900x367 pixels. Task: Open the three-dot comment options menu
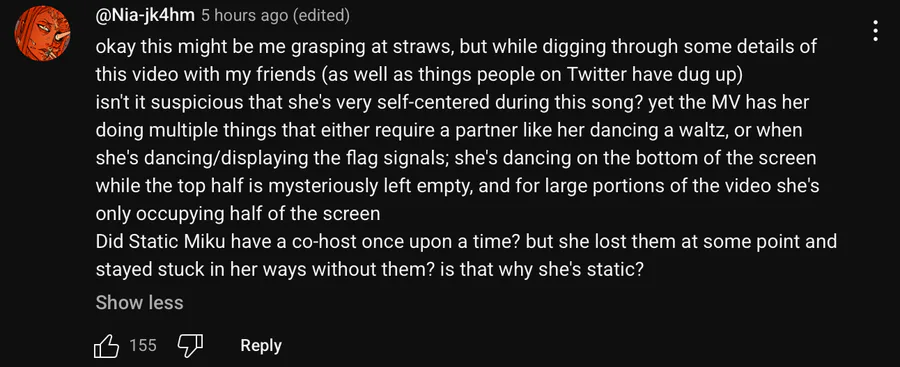[875, 30]
